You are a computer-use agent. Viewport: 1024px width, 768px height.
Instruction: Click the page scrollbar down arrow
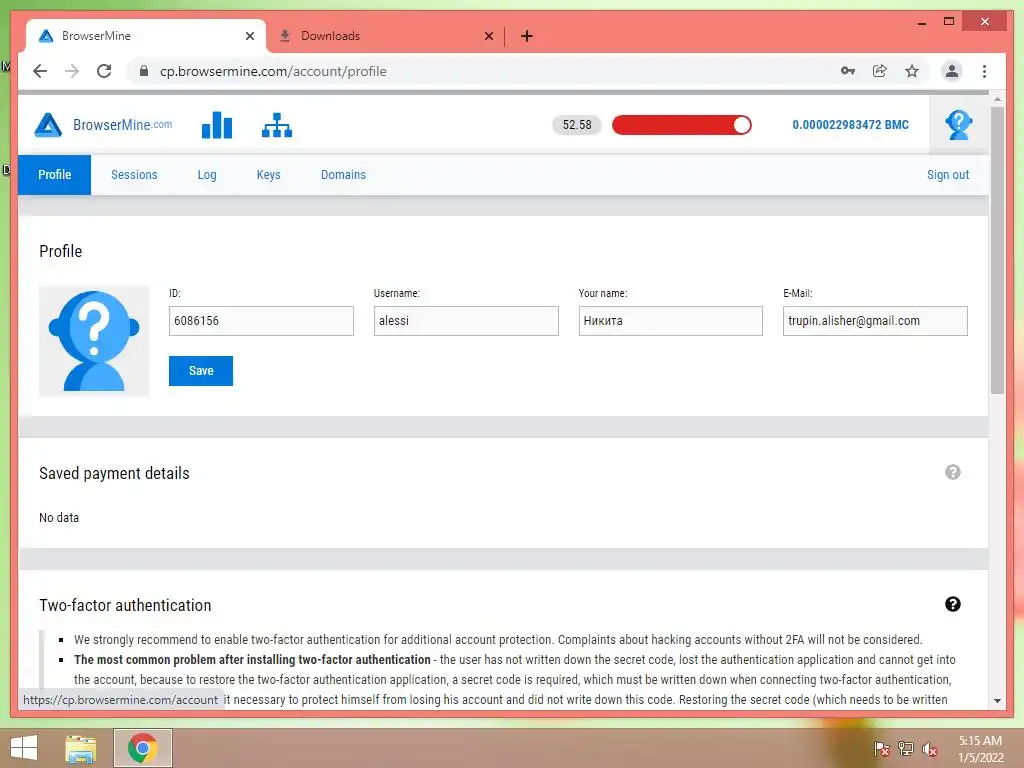(x=997, y=701)
